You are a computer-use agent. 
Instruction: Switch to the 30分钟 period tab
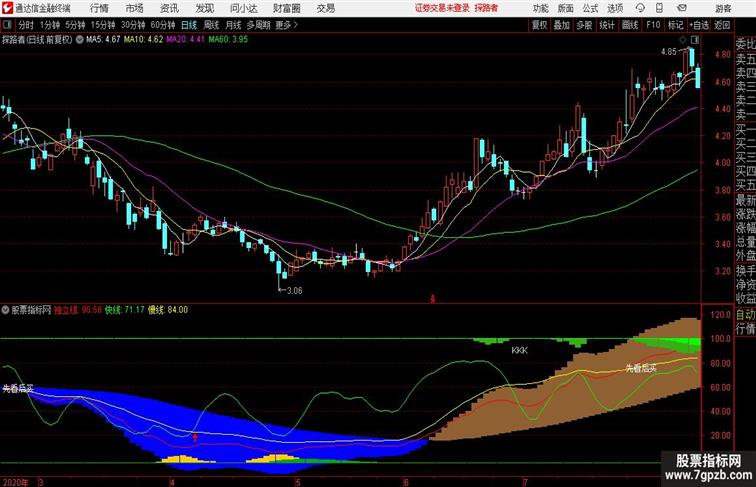[133, 25]
